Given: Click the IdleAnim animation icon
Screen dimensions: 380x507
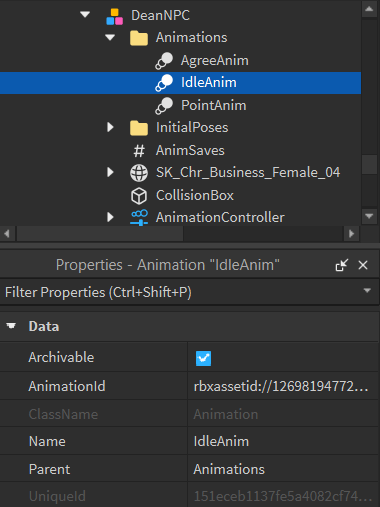Looking at the screenshot, I should 164,83.
